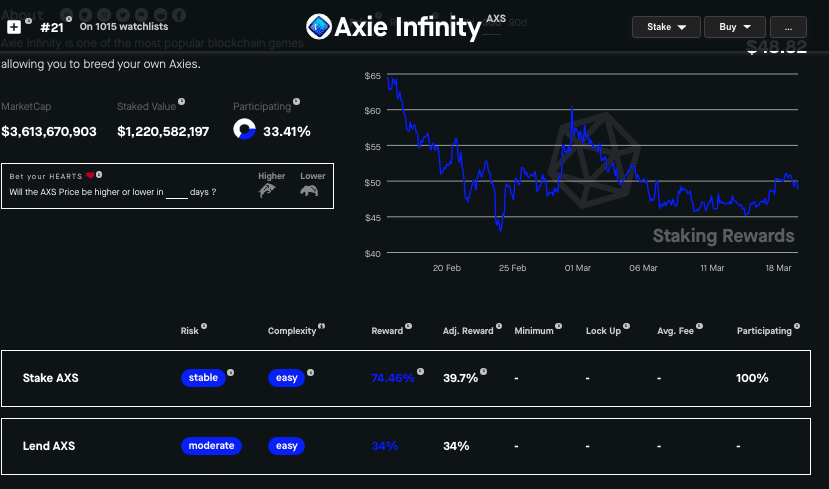
Task: Open the Buy dropdown menu
Action: (735, 27)
